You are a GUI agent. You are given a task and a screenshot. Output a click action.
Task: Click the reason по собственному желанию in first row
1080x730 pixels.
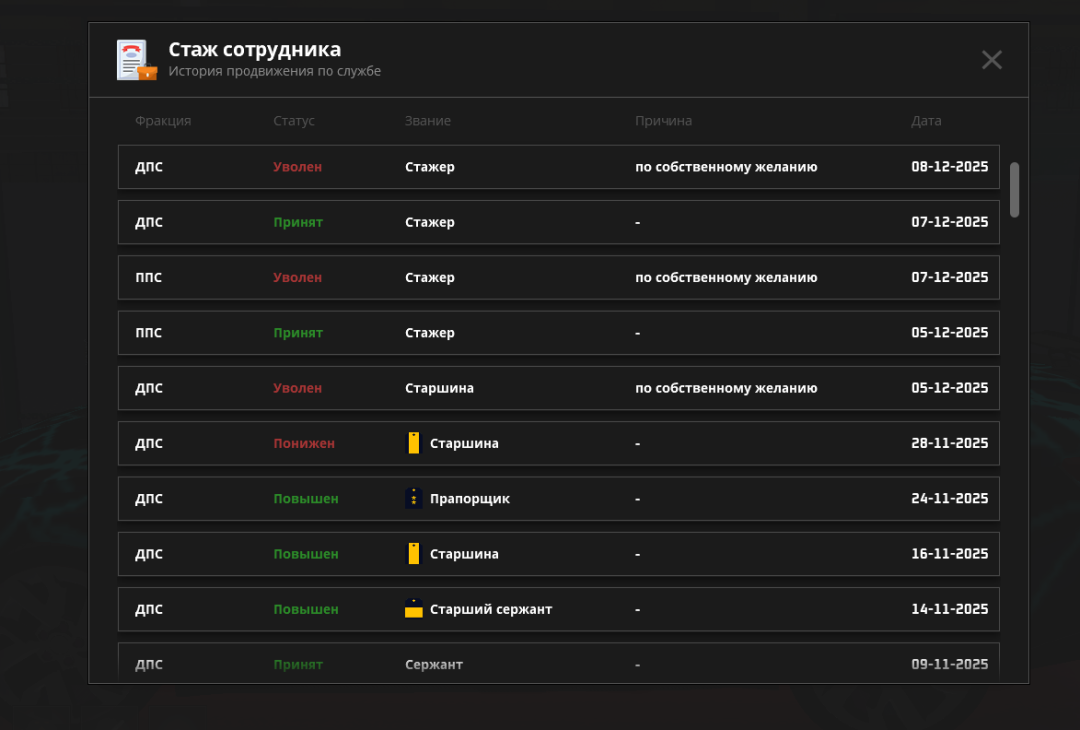[x=727, y=167]
